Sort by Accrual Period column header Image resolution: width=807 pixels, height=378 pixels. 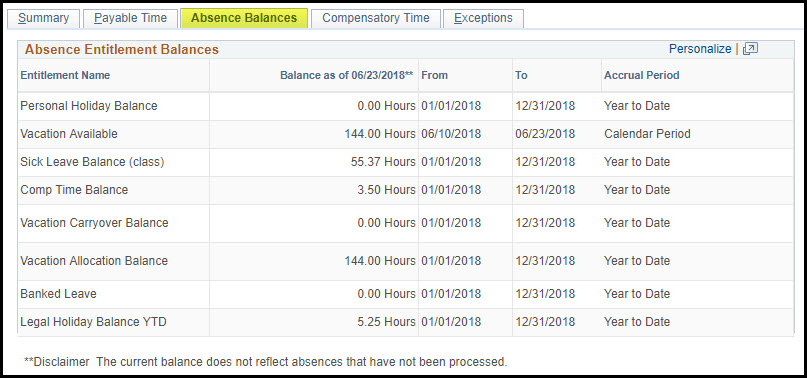pos(642,75)
